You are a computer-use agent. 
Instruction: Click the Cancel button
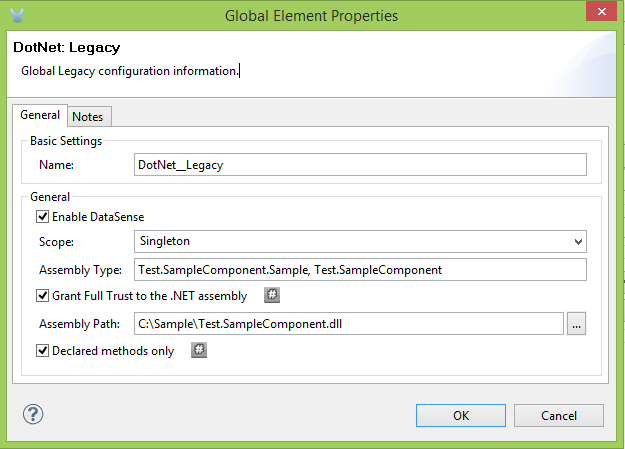point(559,415)
